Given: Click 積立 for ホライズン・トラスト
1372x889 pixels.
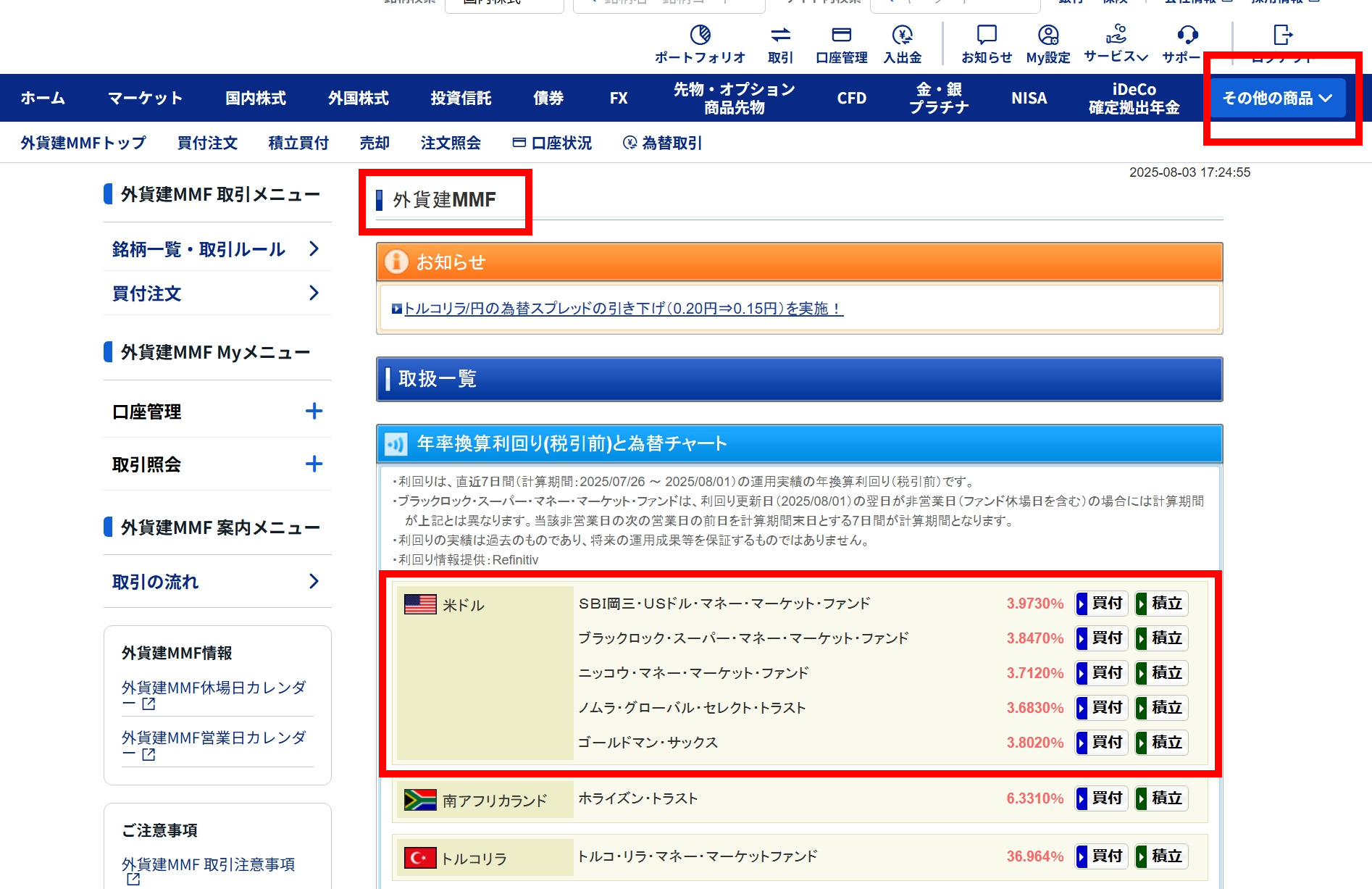Looking at the screenshot, I should click(x=1161, y=798).
